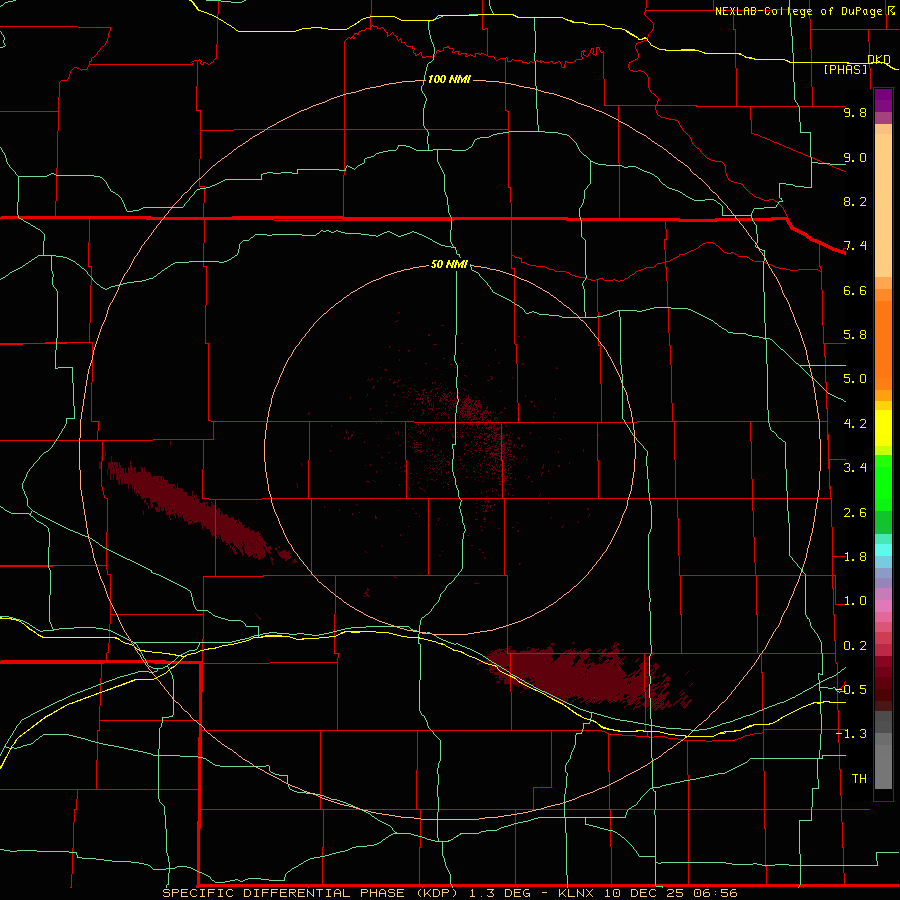Click the 6.6 value on the color scale
900x900 pixels.
click(x=855, y=290)
